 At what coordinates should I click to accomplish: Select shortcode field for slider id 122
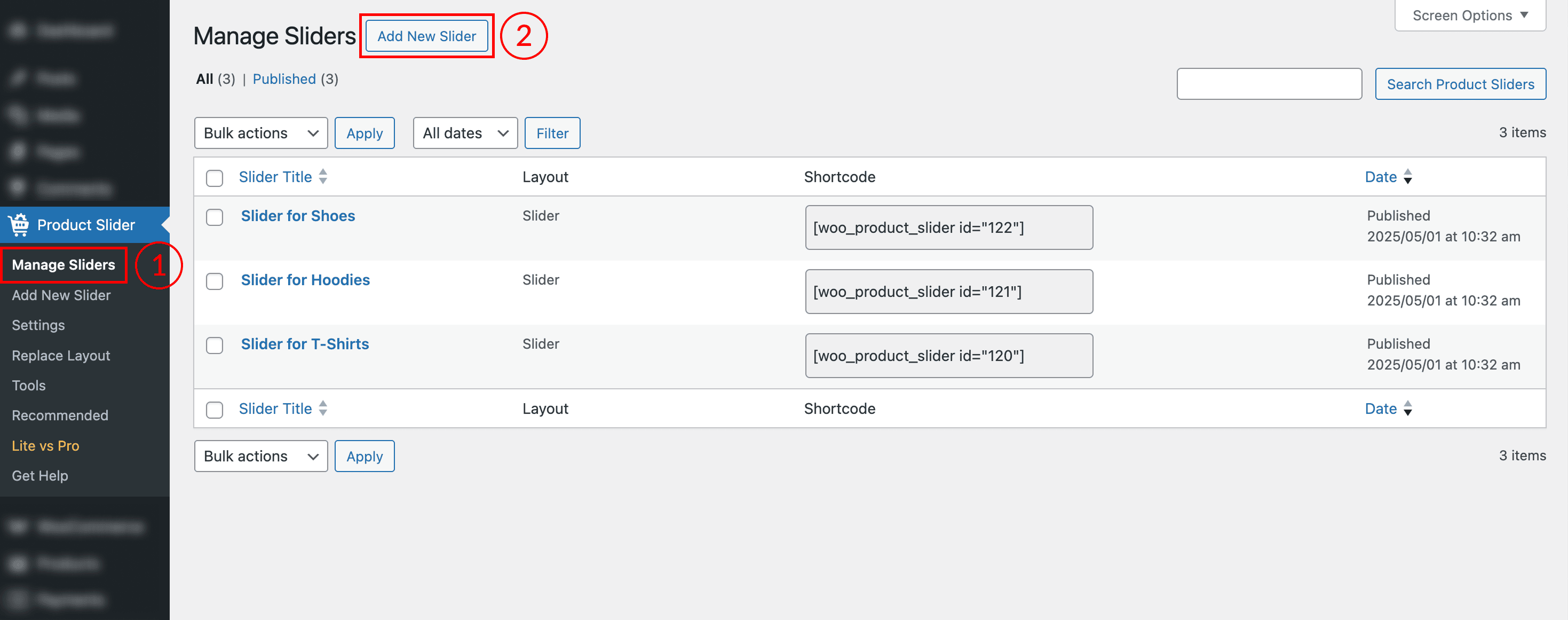[948, 228]
